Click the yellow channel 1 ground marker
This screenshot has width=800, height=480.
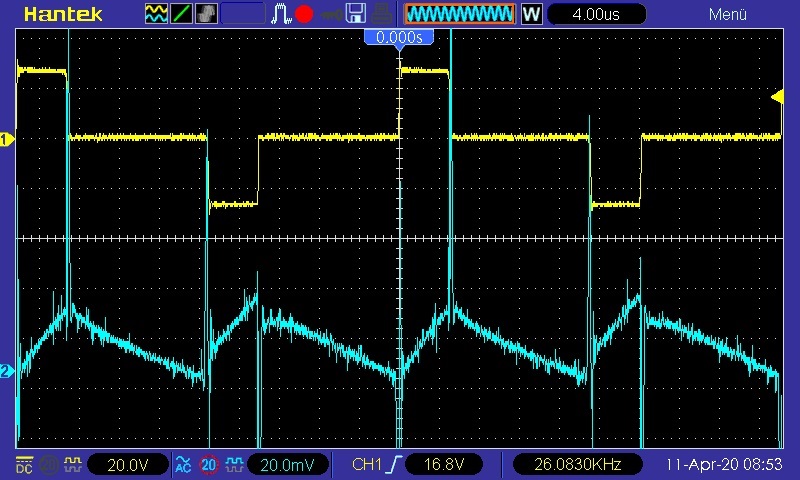pyautogui.click(x=6, y=139)
